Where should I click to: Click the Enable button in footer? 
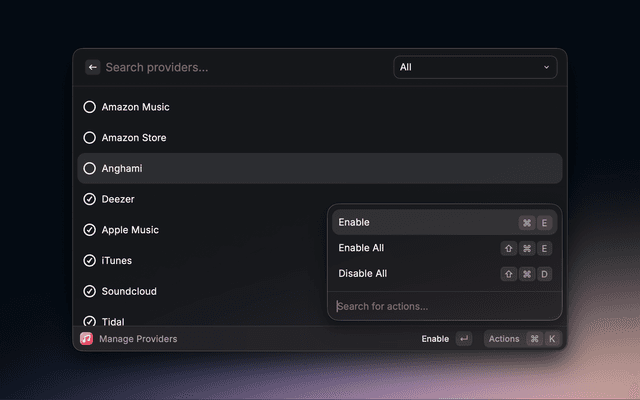(x=435, y=339)
